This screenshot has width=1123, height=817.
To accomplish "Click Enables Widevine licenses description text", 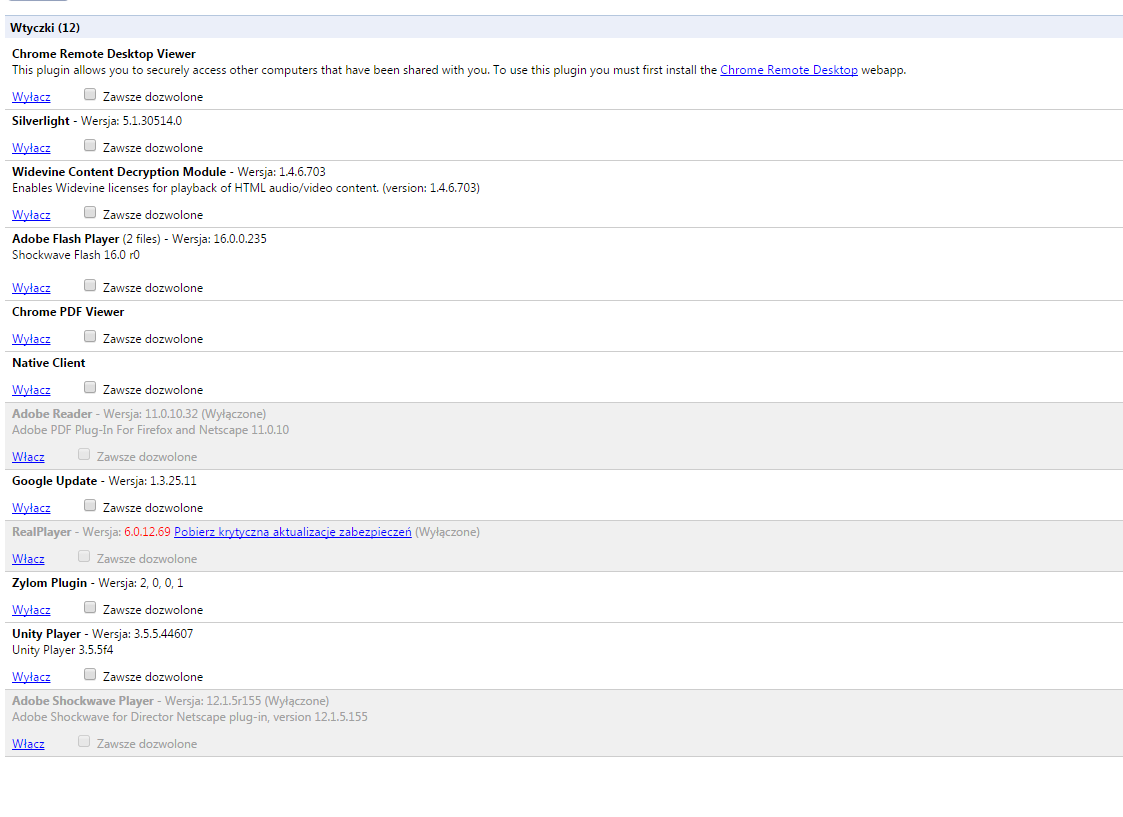I will point(246,188).
